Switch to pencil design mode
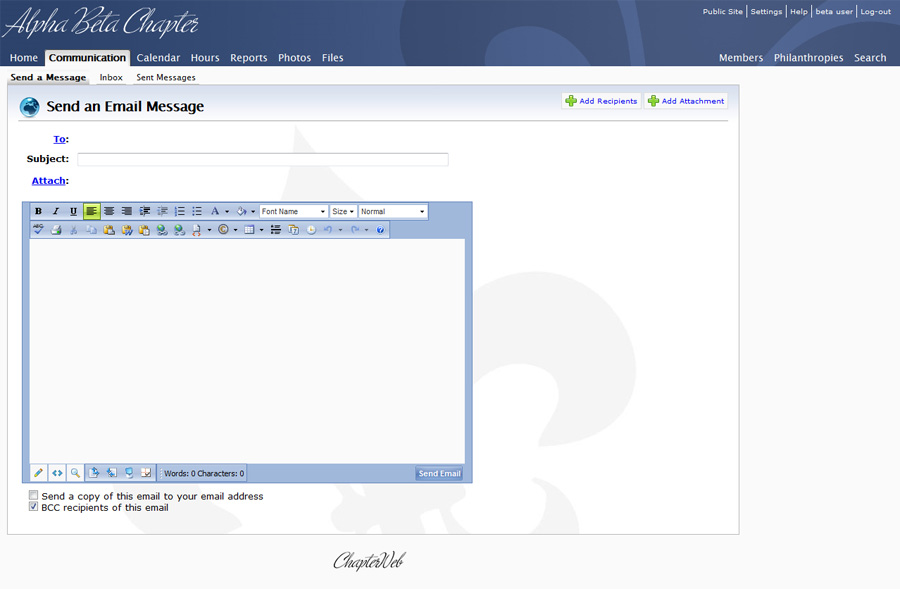Viewport: 900px width, 589px height. [x=38, y=473]
